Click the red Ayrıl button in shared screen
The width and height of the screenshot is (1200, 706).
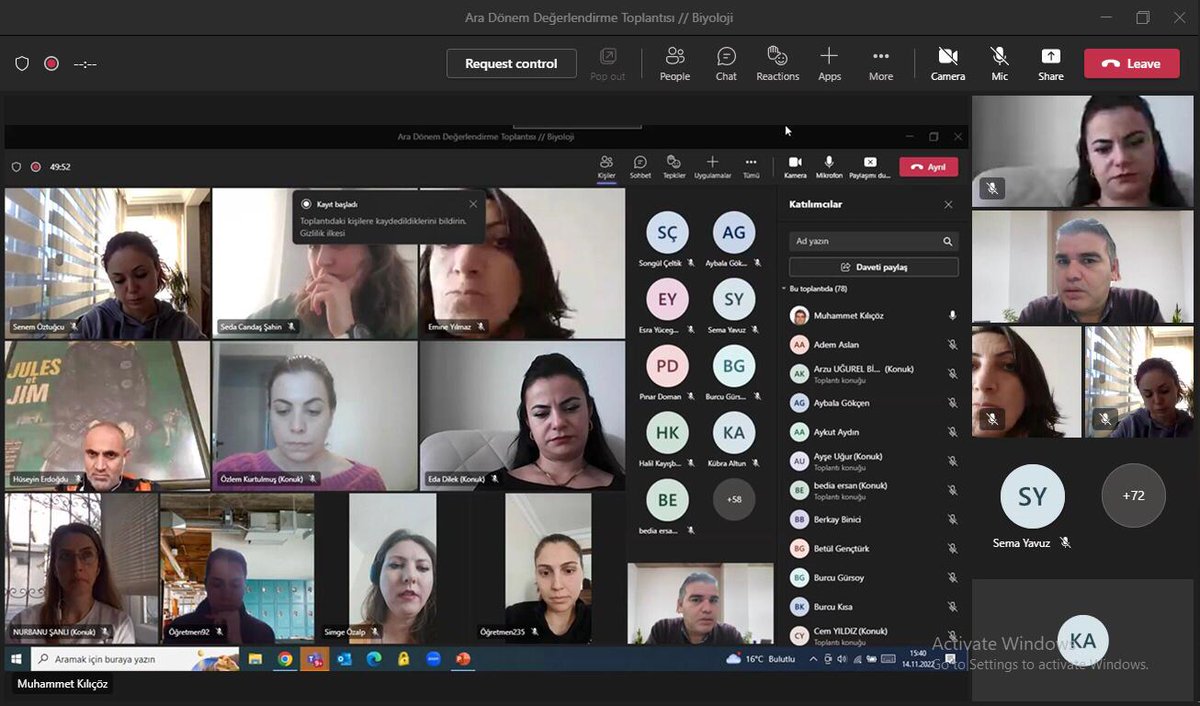929,167
